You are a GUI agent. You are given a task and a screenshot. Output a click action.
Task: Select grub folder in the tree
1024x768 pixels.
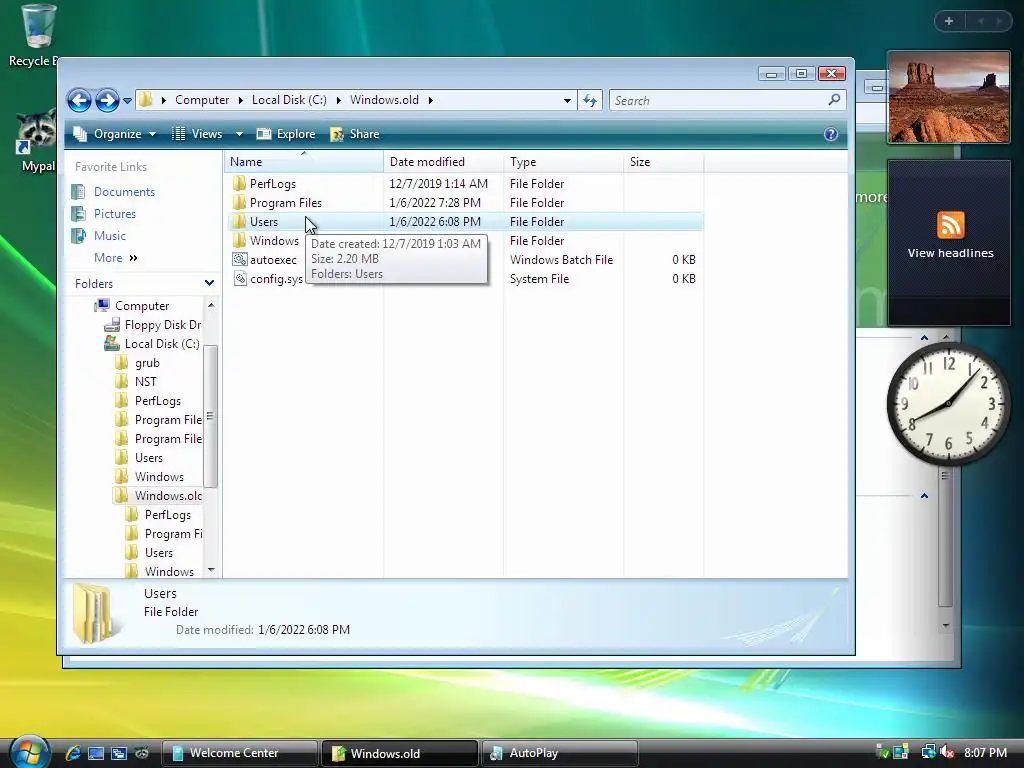coord(147,362)
